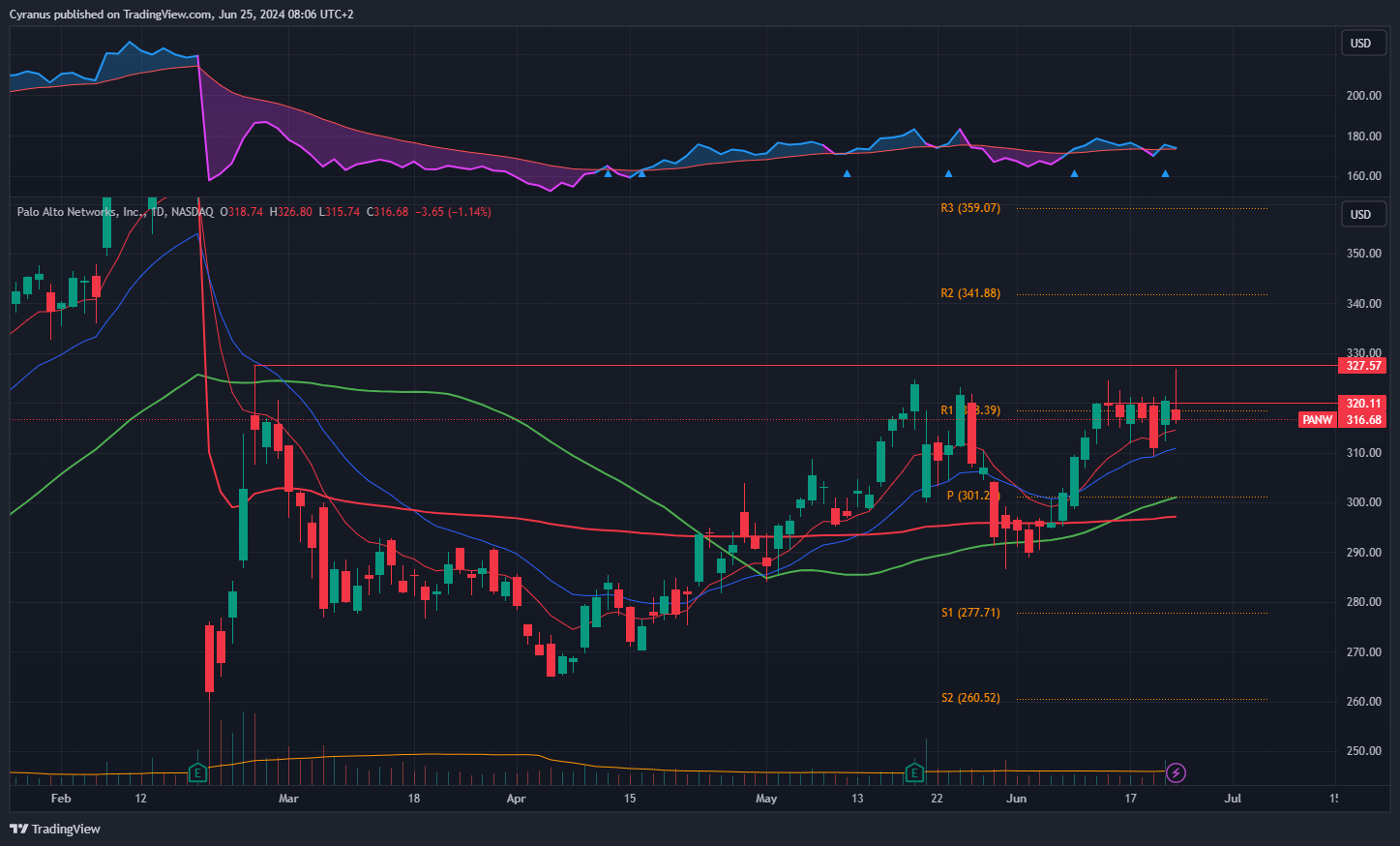Viewport: 1400px width, 846px height.
Task: Open USD currency selector in indicator pane
Action: point(1361,44)
